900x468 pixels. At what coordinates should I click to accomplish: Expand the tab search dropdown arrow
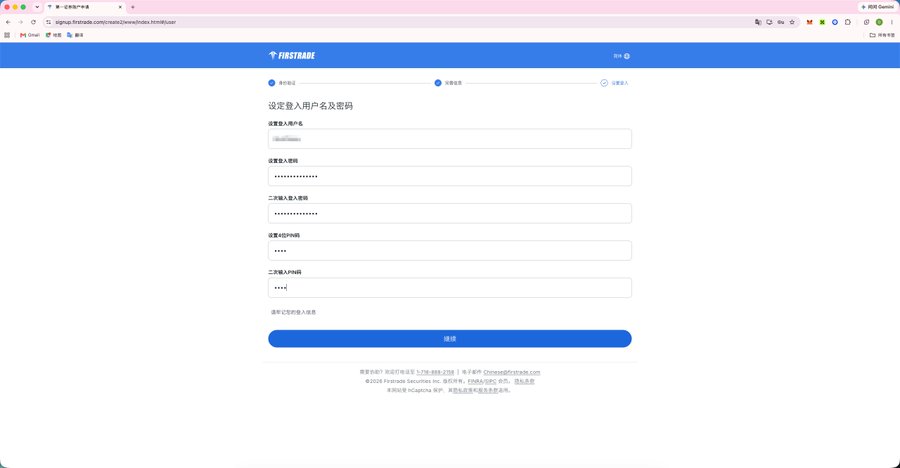coord(37,7)
